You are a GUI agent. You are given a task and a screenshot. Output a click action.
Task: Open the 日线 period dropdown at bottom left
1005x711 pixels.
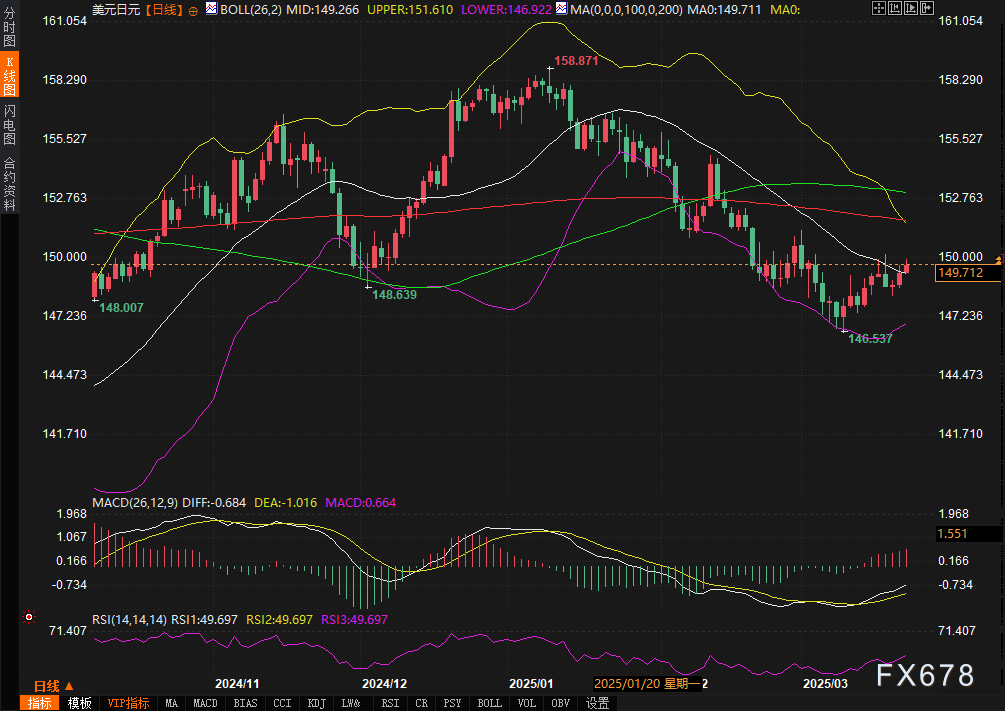(52, 686)
